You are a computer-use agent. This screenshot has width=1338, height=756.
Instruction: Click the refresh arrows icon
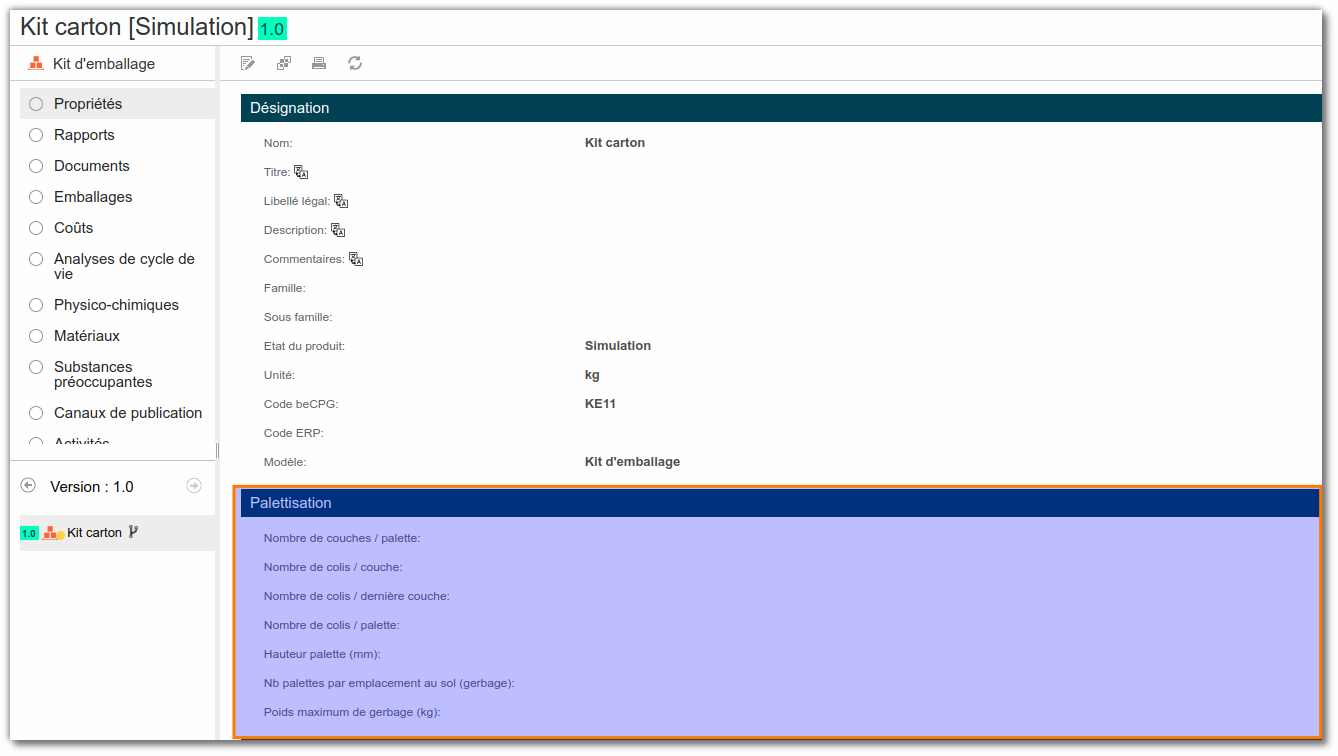355,64
